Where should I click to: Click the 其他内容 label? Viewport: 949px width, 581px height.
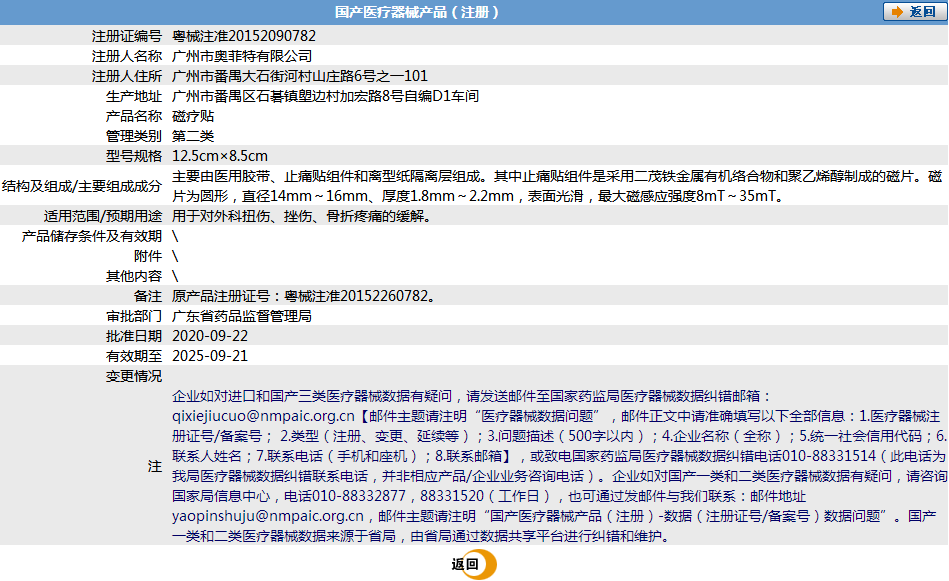pyautogui.click(x=134, y=275)
